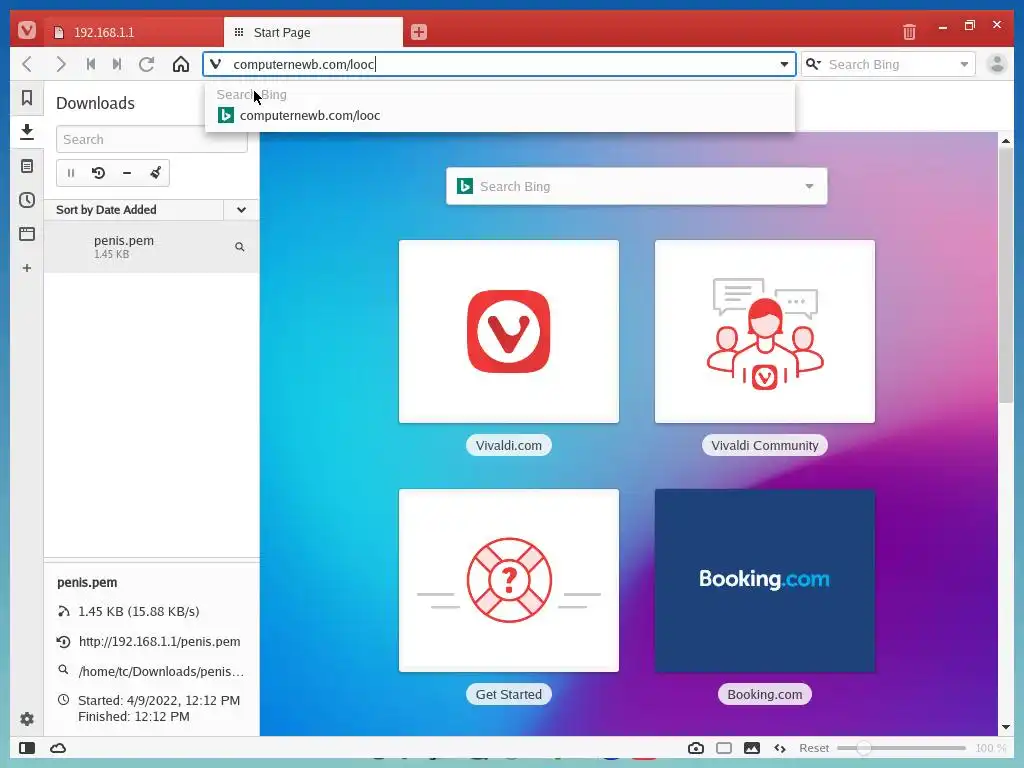Open the Vivaldi.com speed dial thumbnail
The width and height of the screenshot is (1024, 768).
pos(509,332)
